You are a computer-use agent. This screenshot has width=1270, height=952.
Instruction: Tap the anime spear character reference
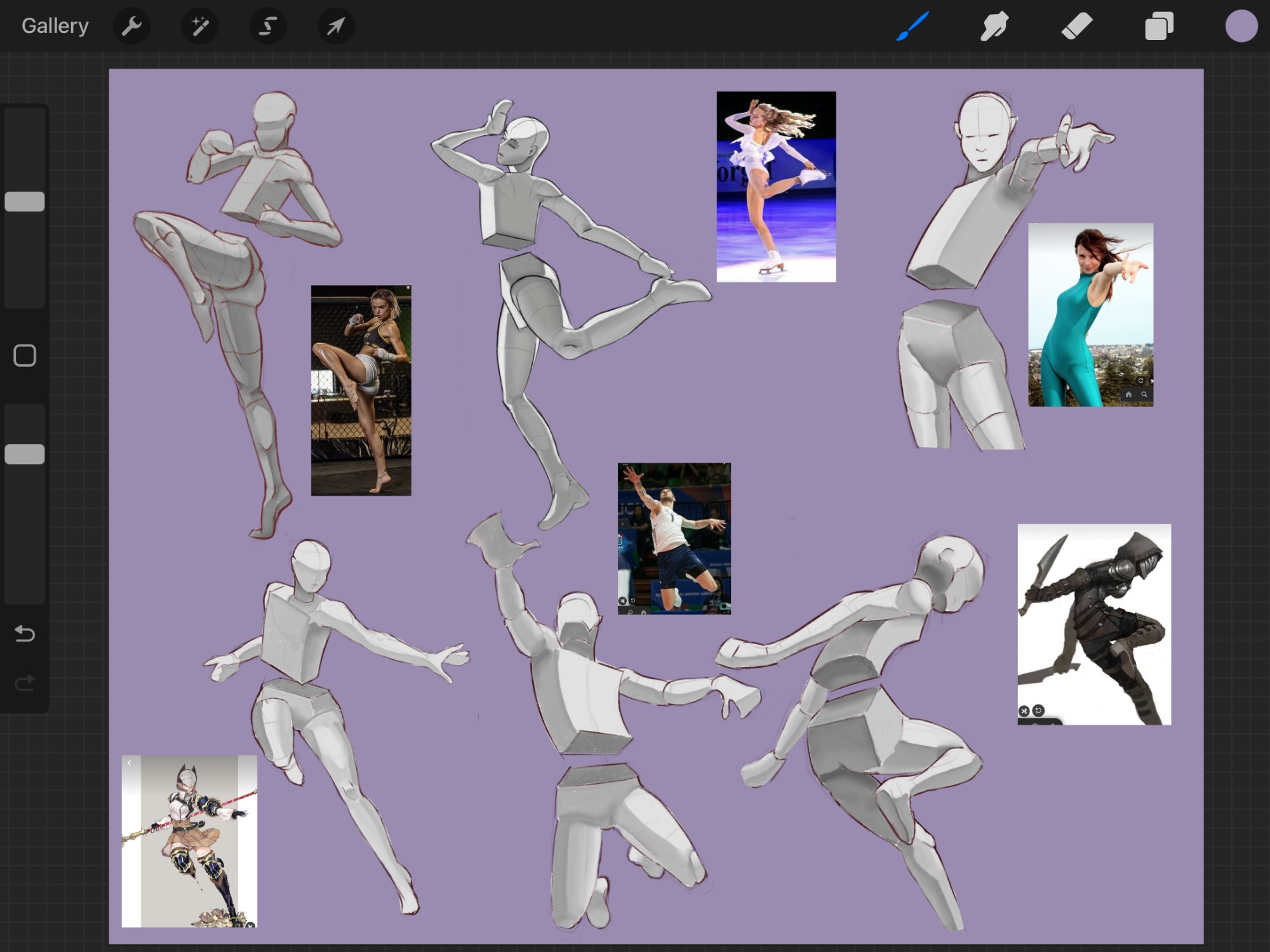(x=189, y=842)
